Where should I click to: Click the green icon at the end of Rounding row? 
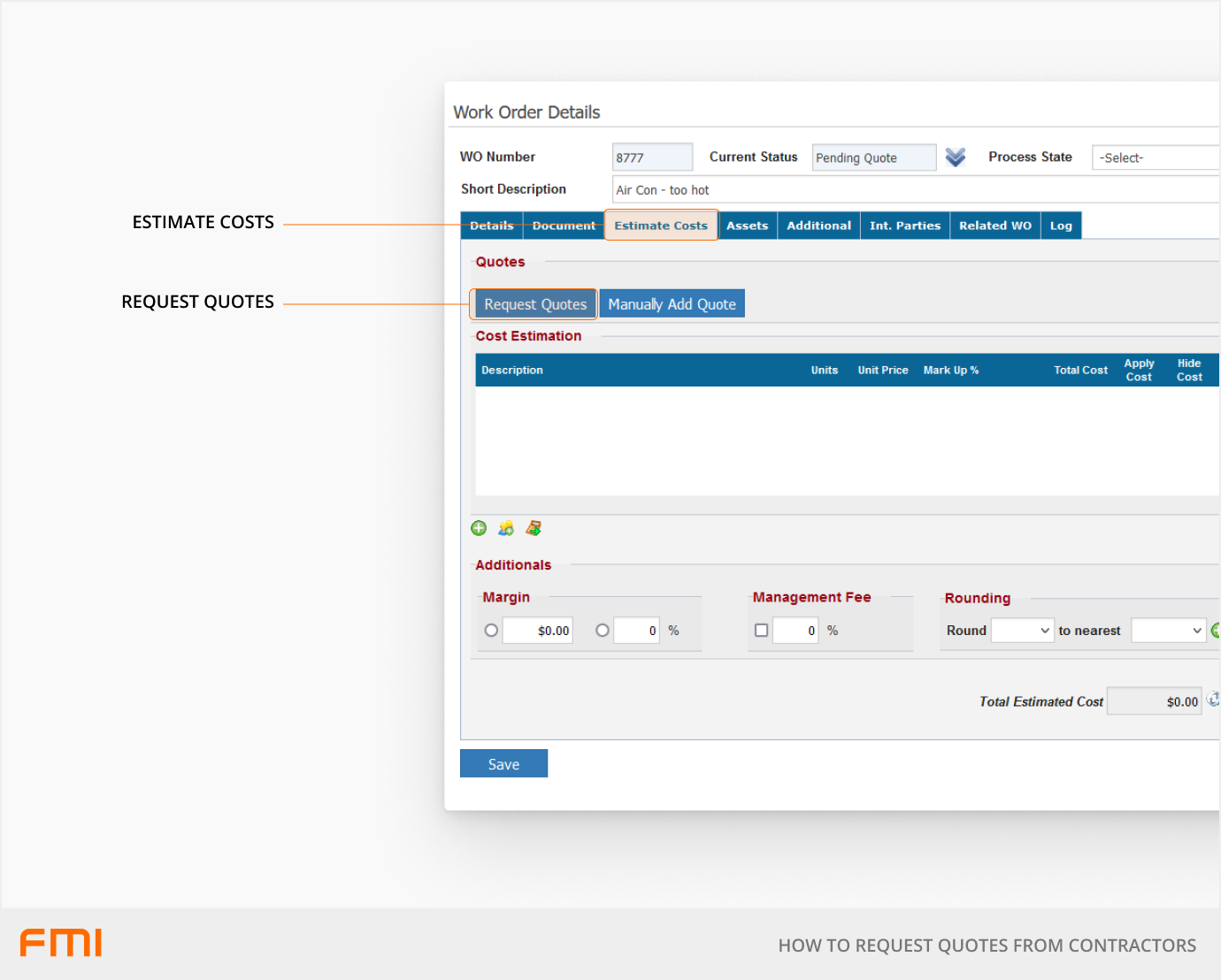(x=1216, y=631)
